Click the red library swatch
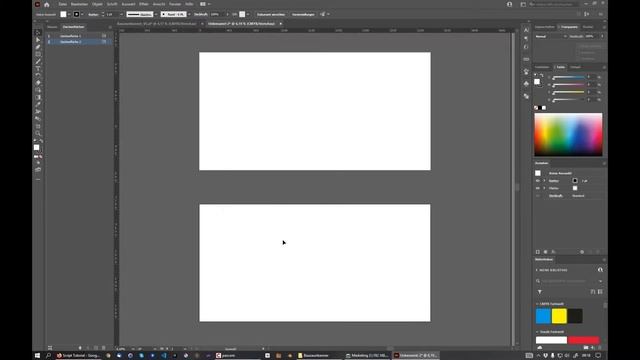This screenshot has height=360, width=640. 584,340
